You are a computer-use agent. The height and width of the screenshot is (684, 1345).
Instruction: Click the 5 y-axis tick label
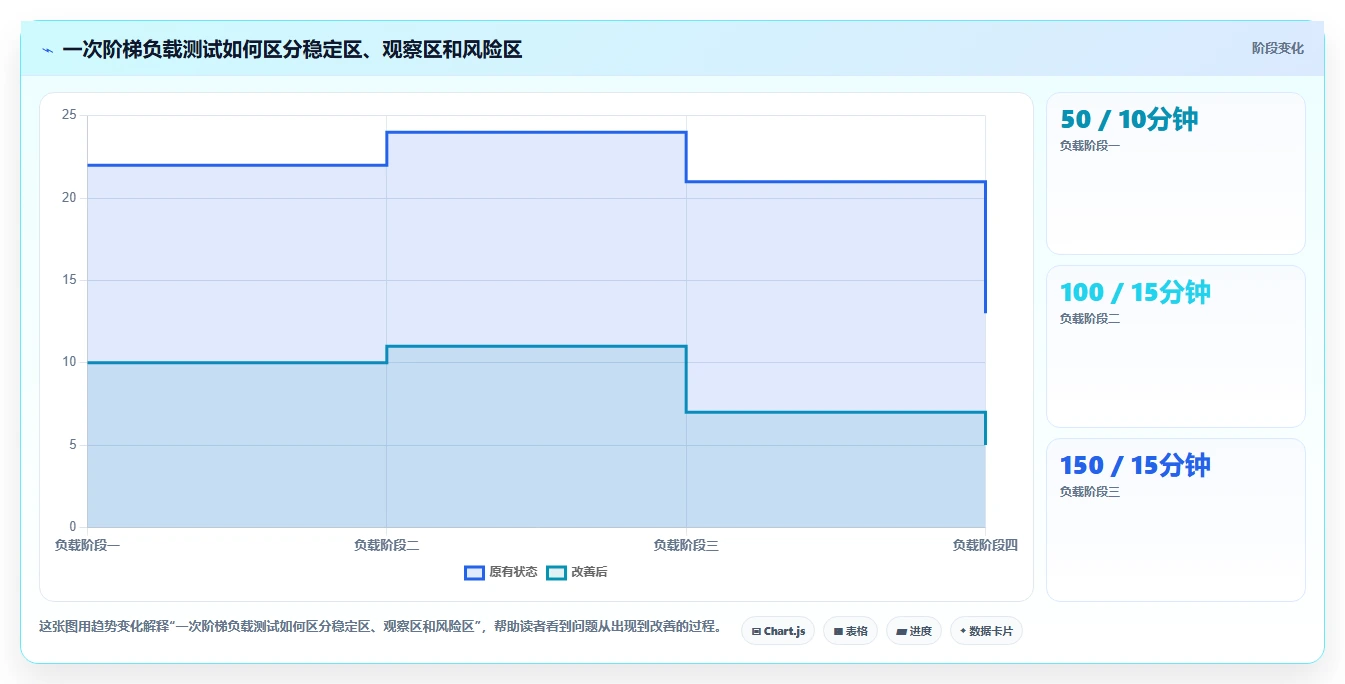72,445
